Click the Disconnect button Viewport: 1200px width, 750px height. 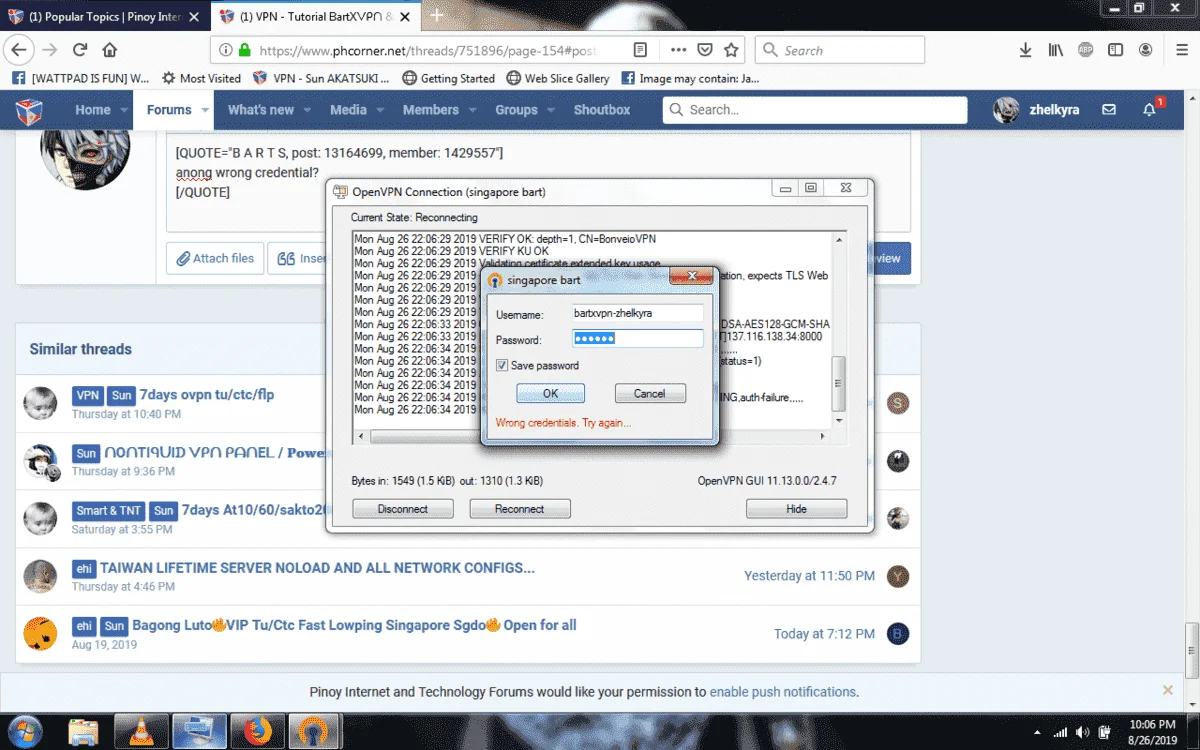coord(403,509)
